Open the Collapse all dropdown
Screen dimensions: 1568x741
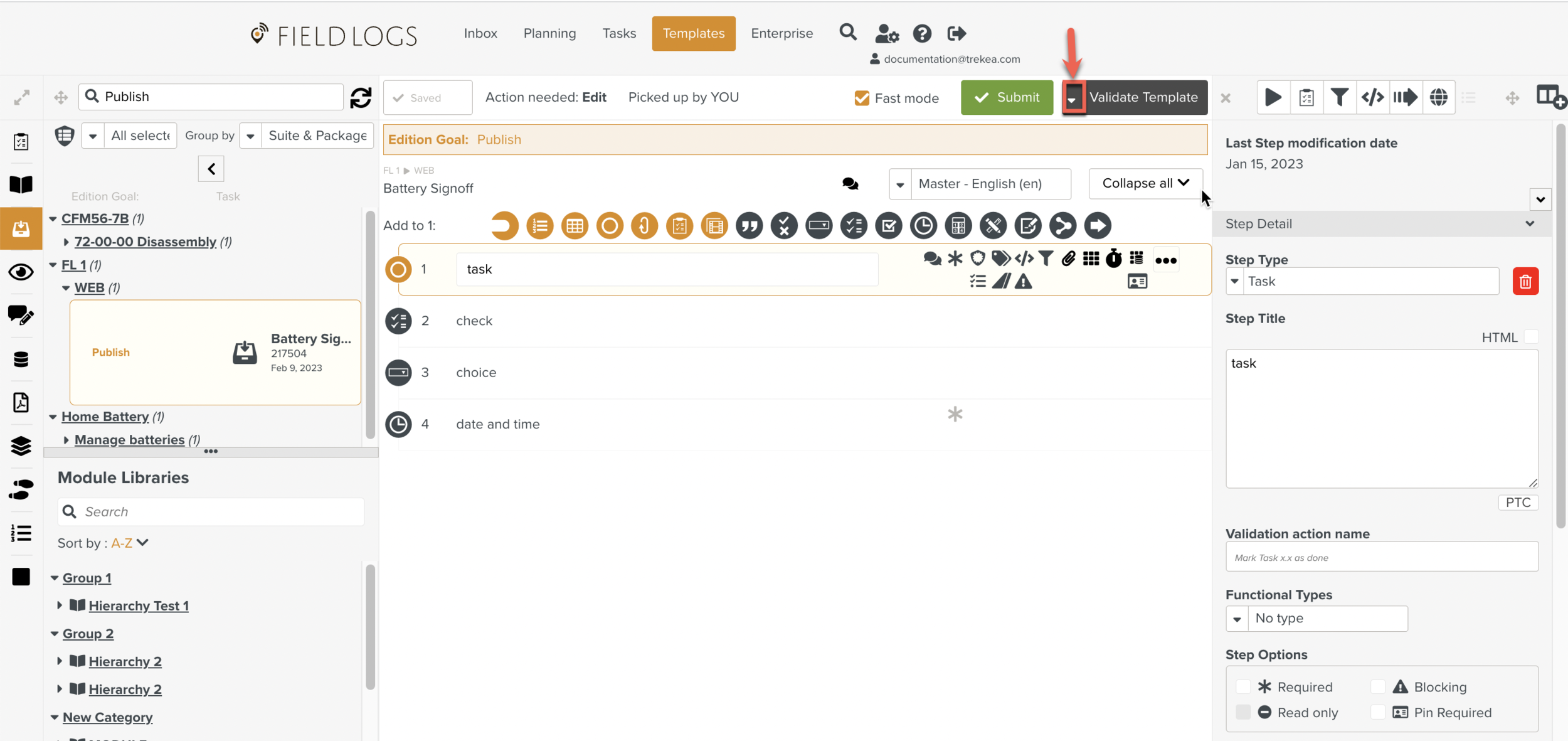pyautogui.click(x=1145, y=183)
